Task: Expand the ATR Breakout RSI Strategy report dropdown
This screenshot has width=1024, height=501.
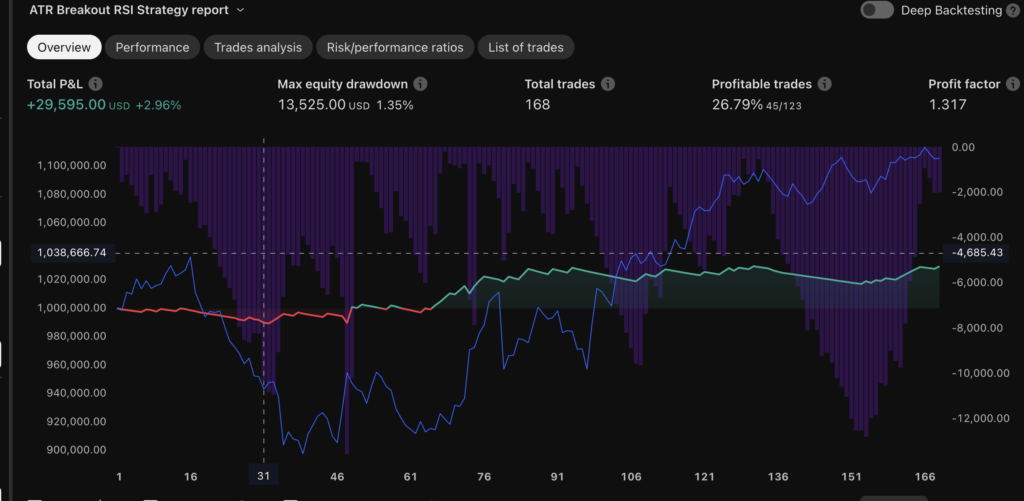Action: [239, 10]
